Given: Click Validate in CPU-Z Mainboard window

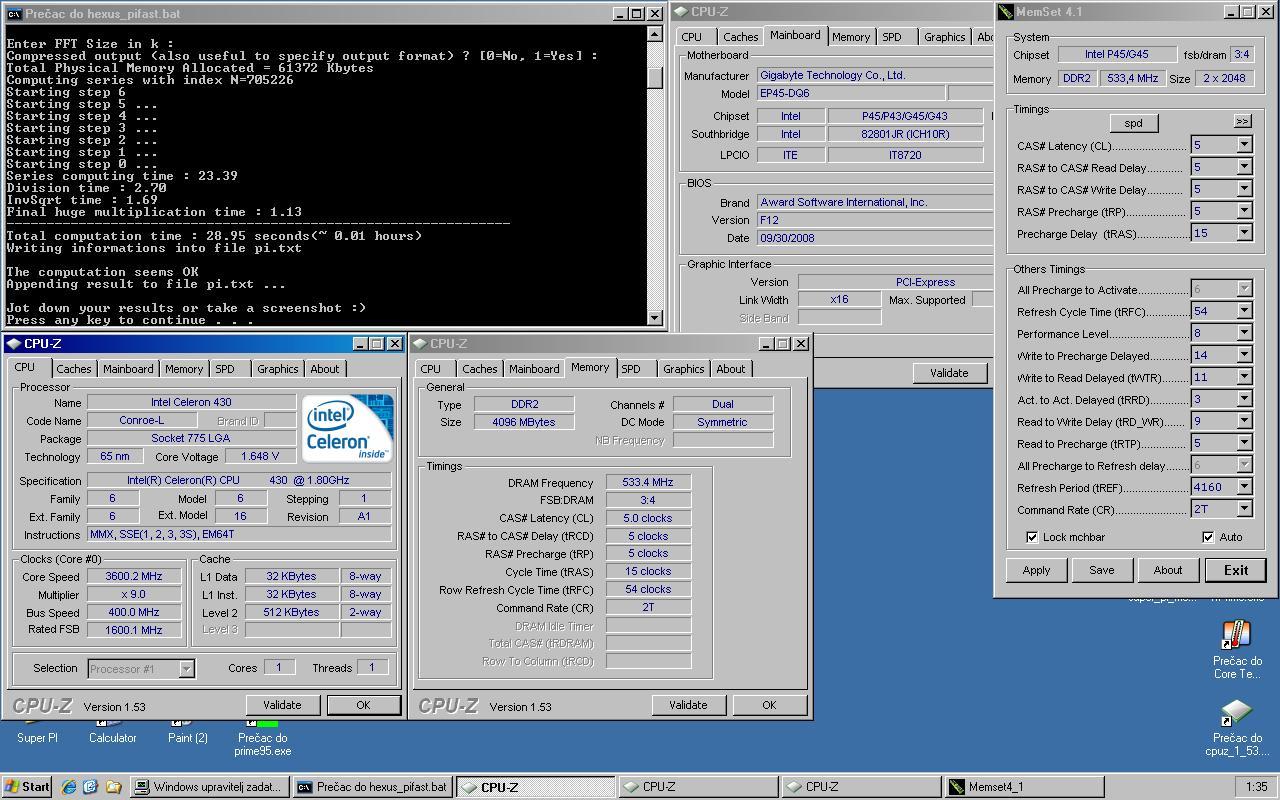Looking at the screenshot, I should click(949, 373).
